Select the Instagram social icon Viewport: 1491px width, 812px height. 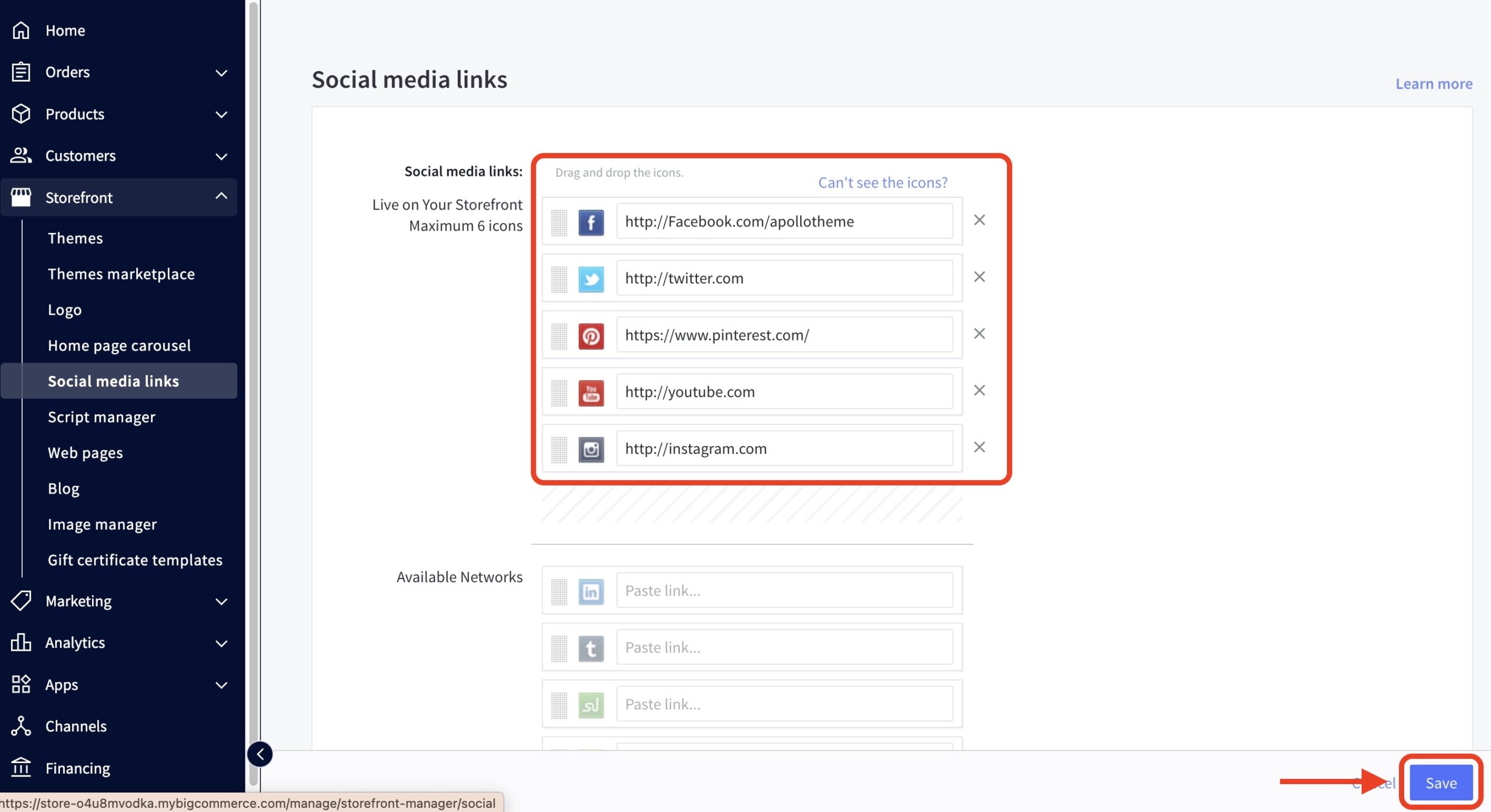(591, 449)
